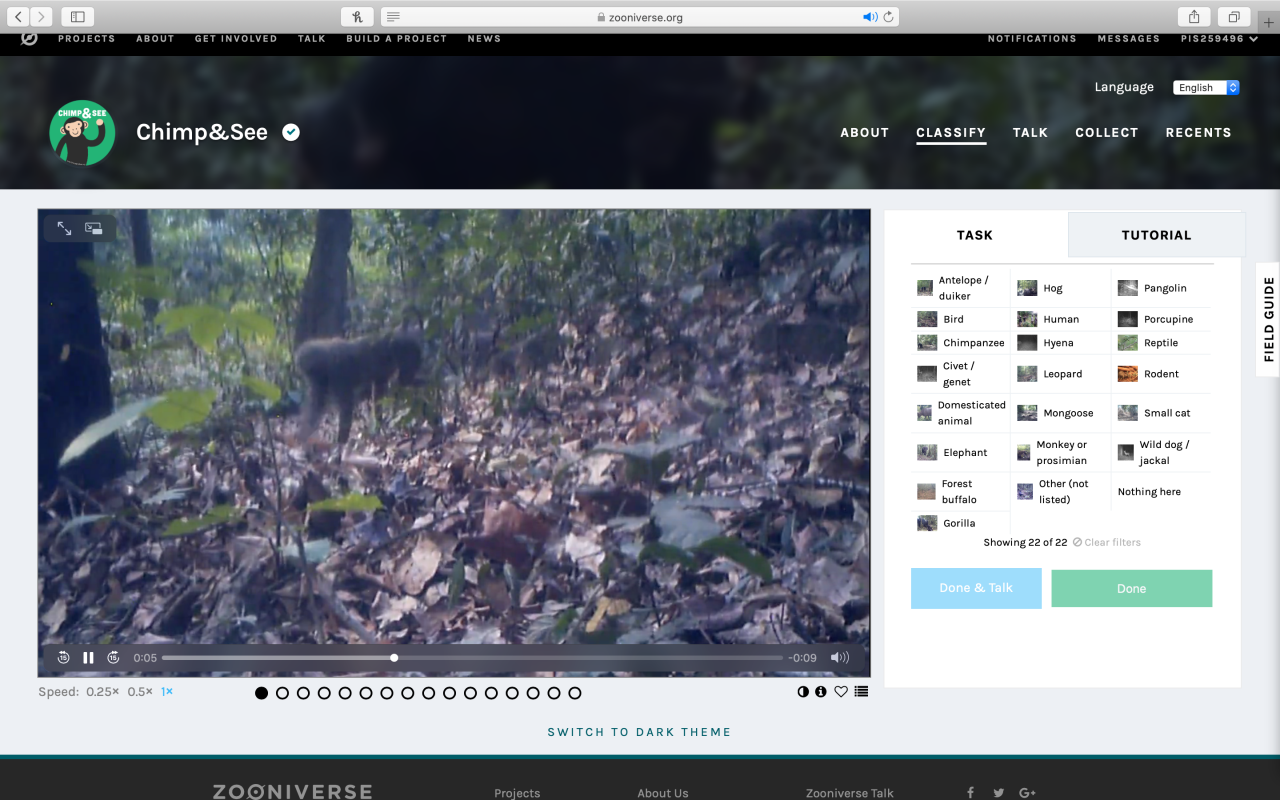Image resolution: width=1280 pixels, height=800 pixels.
Task: Open Messages in the top bar
Action: [x=1128, y=39]
